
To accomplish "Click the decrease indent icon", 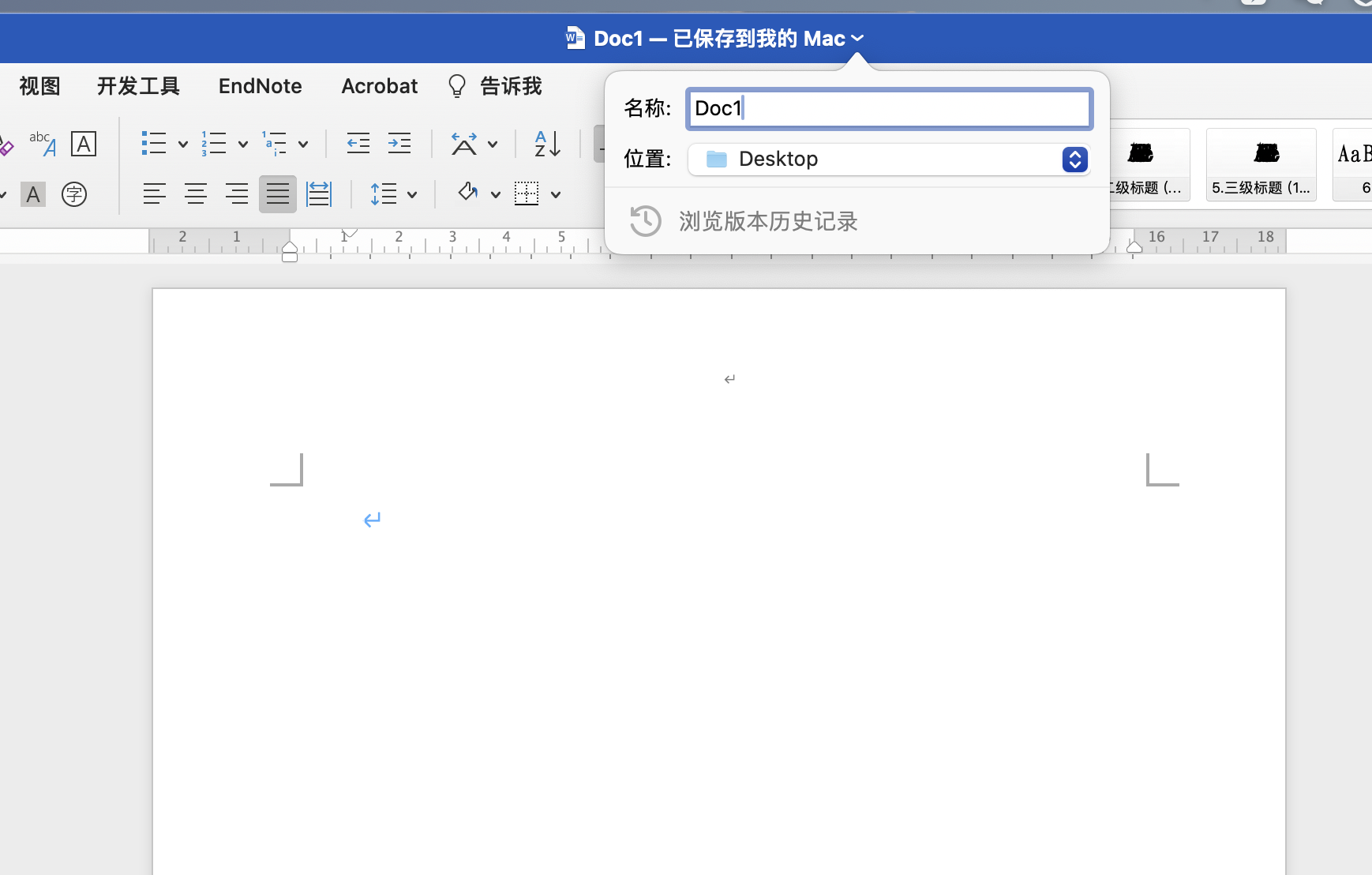I will click(358, 144).
